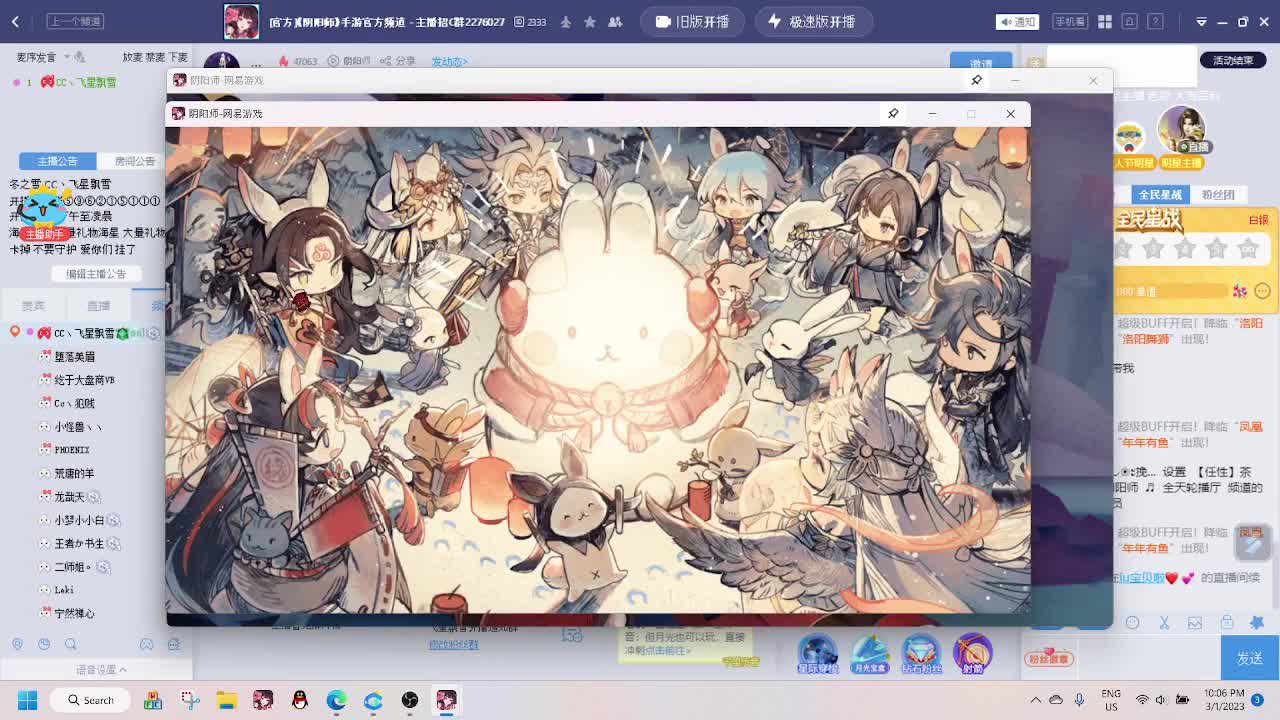
Task: Go back with the top-left arrow
Action: point(15,21)
